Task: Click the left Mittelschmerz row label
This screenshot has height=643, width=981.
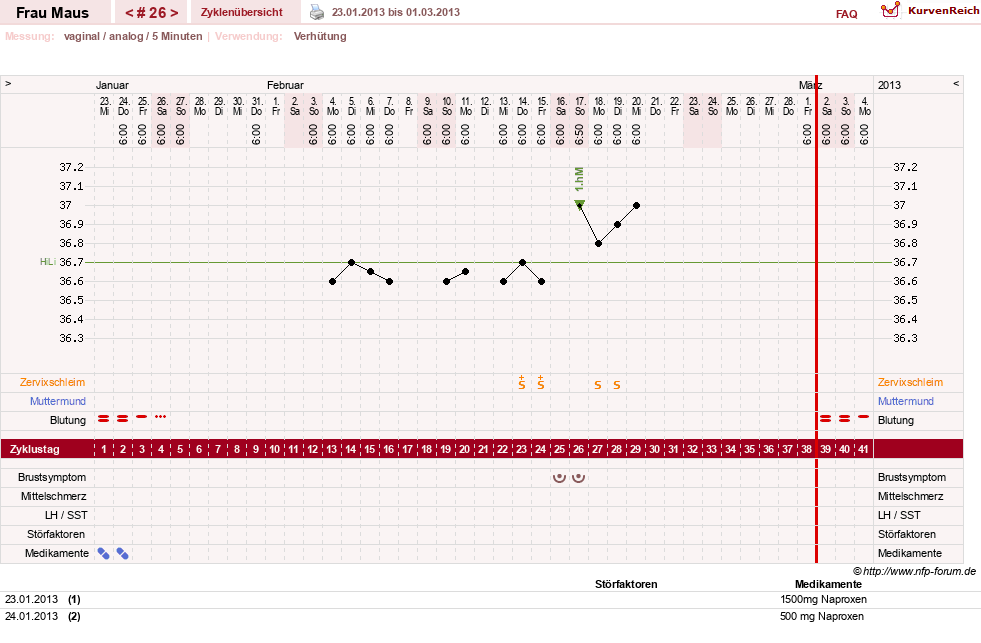Action: point(54,496)
